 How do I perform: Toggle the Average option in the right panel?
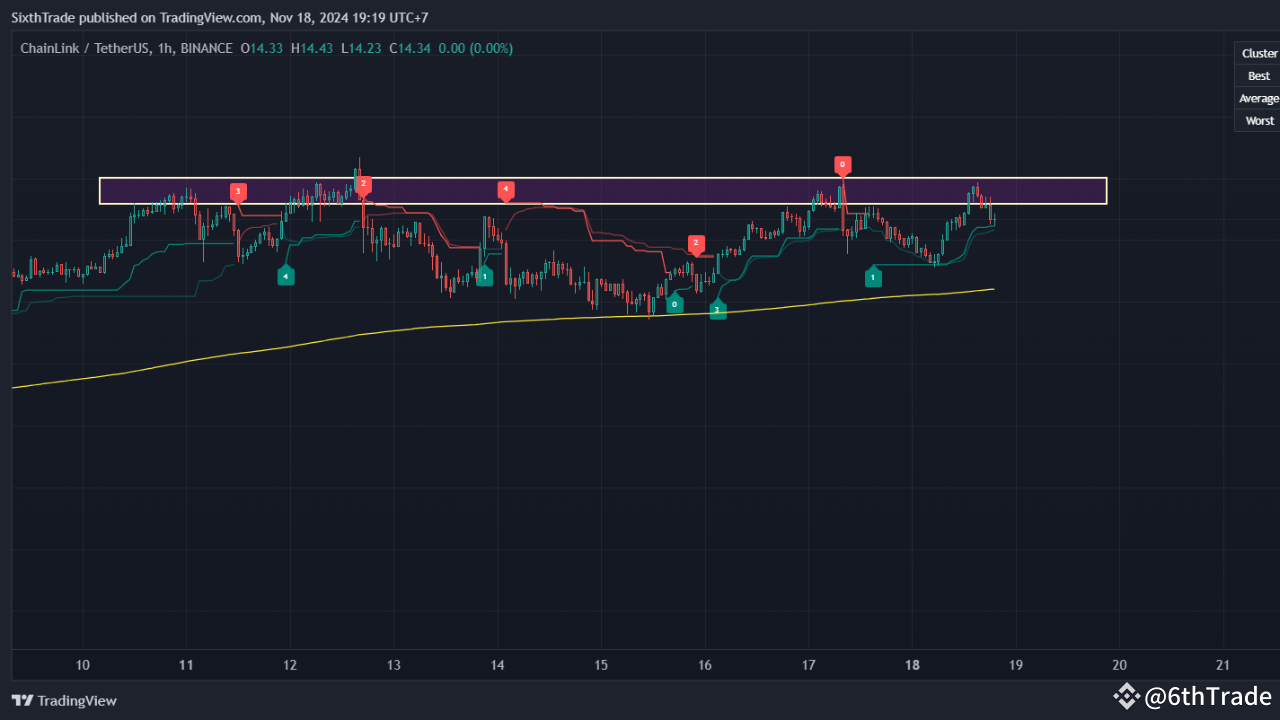coord(1258,97)
